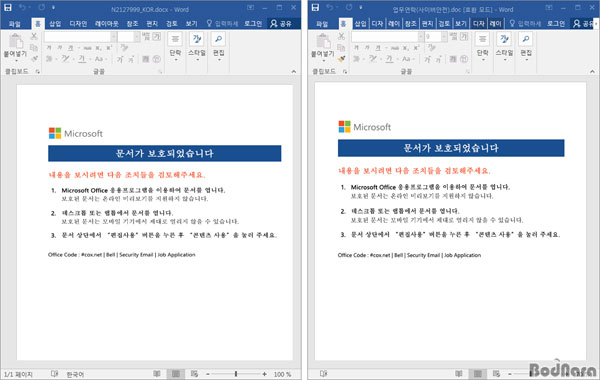Switch to 편지 tab in N2127999_KOR.docx window

pos(152,24)
